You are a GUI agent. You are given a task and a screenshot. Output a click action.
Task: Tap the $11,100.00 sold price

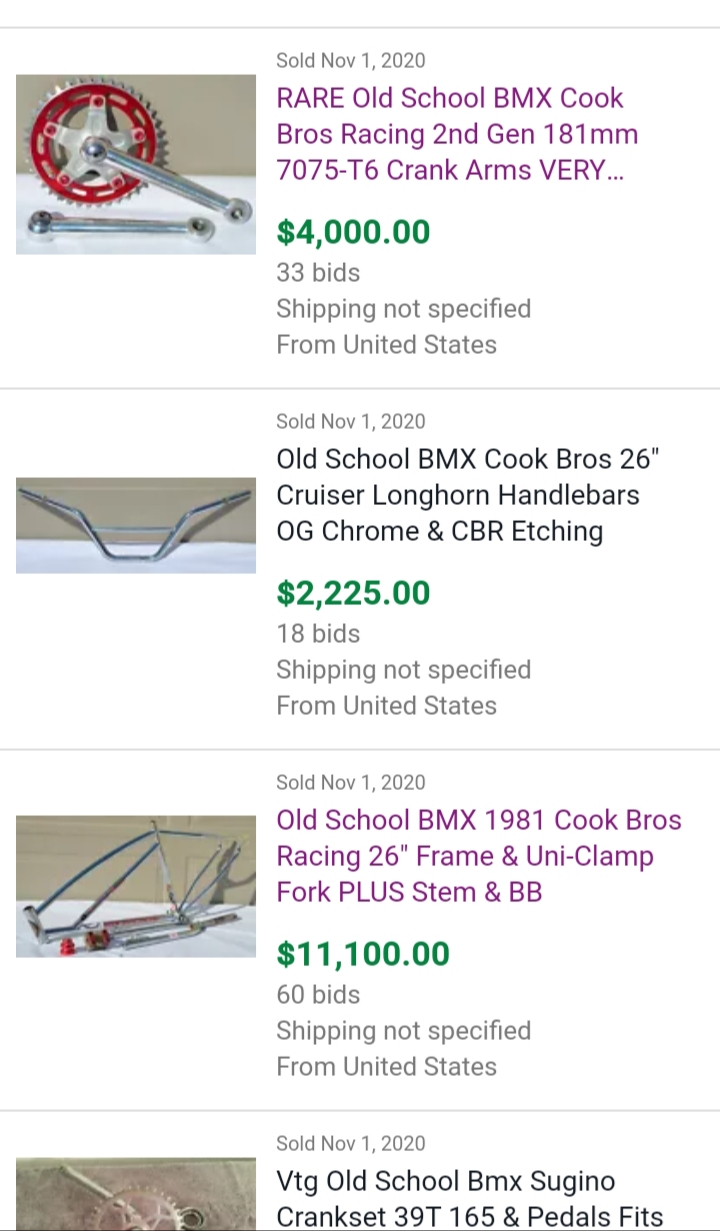click(363, 954)
